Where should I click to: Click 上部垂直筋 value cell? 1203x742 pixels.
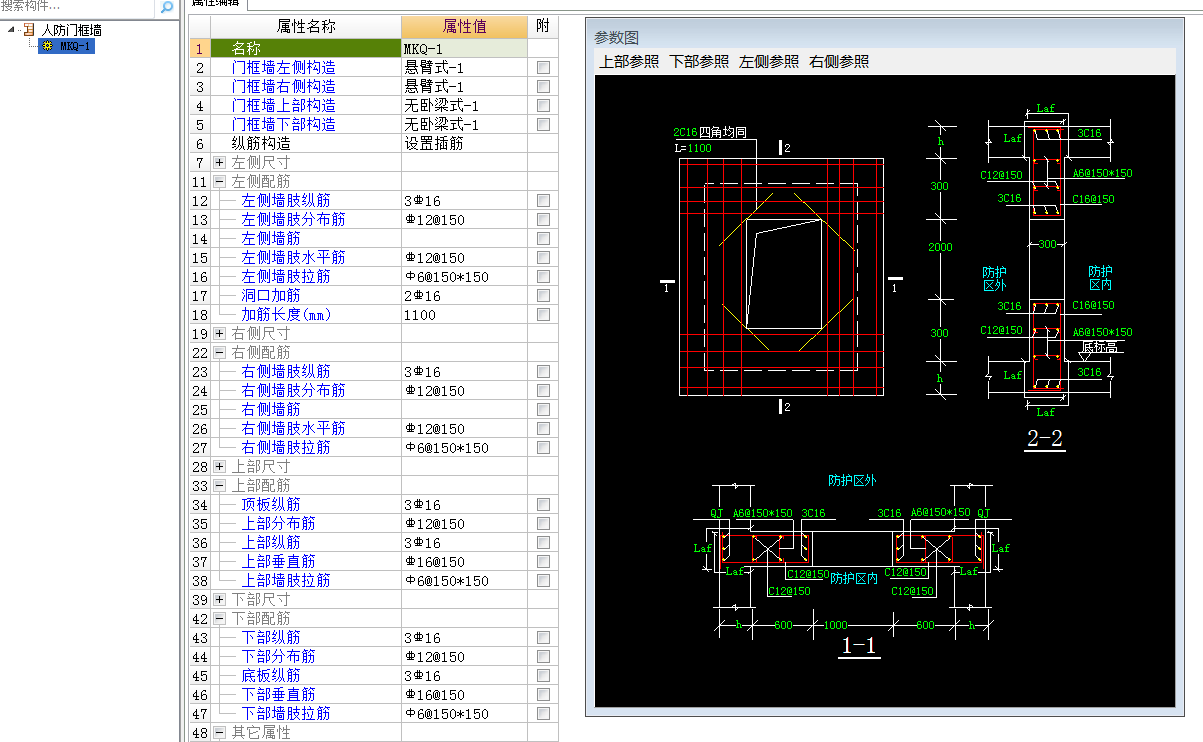click(464, 561)
